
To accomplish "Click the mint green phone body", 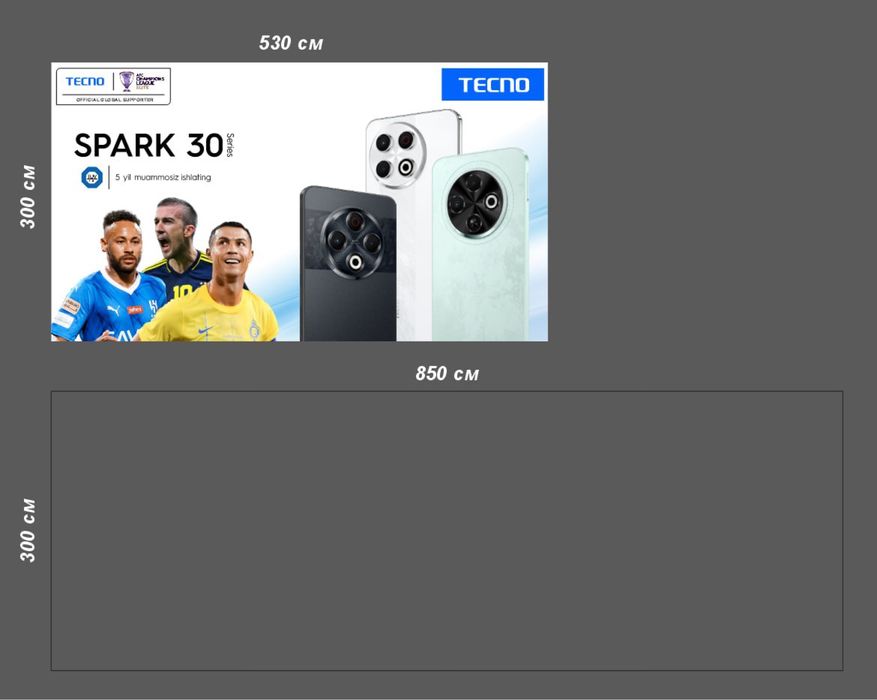I will tap(480, 246).
